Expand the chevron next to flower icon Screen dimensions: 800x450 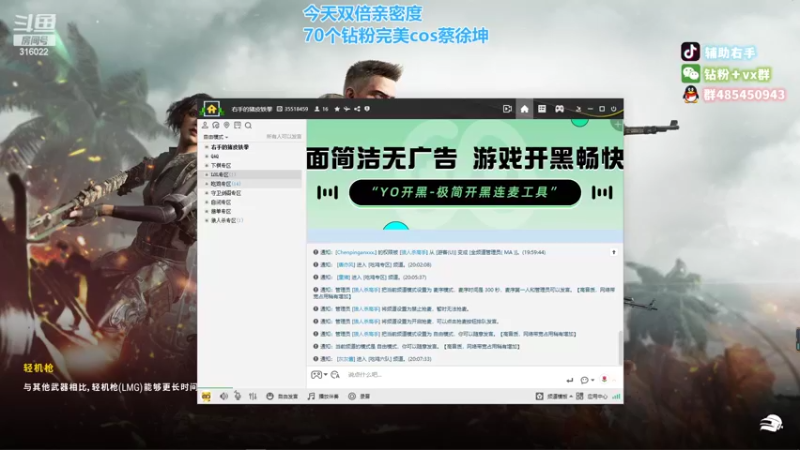pos(614,380)
